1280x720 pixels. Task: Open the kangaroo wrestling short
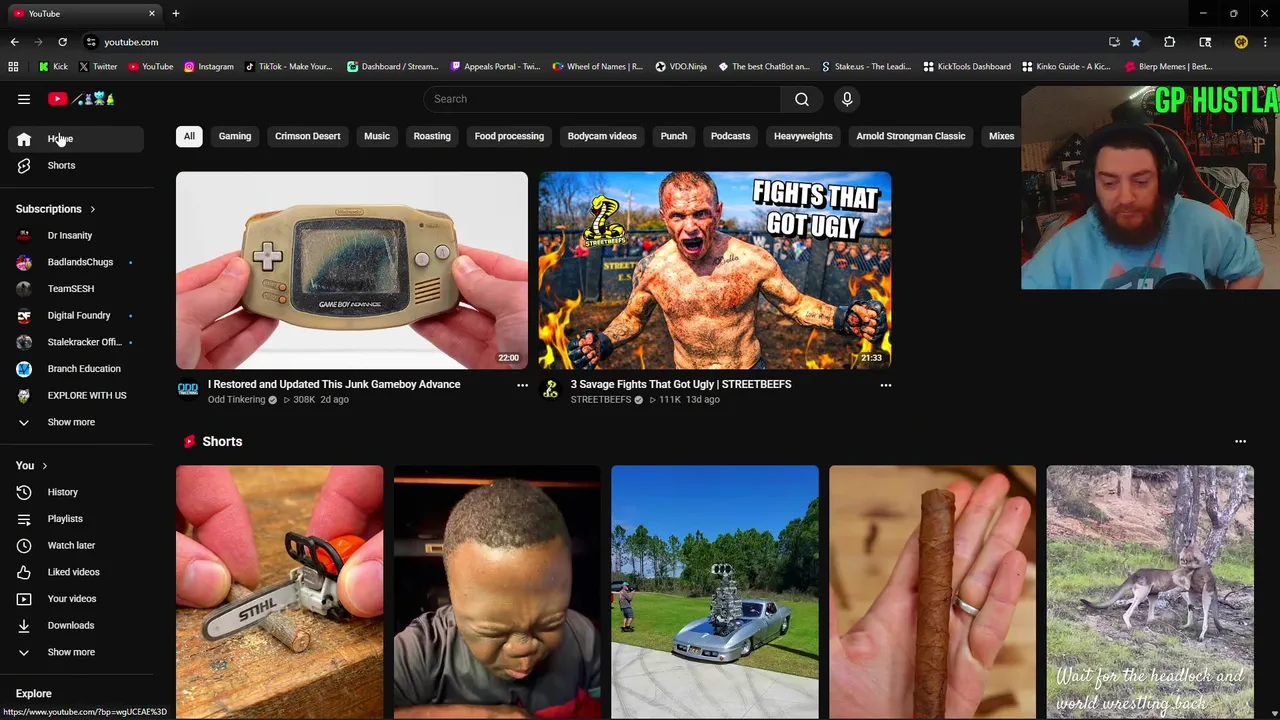point(1150,592)
